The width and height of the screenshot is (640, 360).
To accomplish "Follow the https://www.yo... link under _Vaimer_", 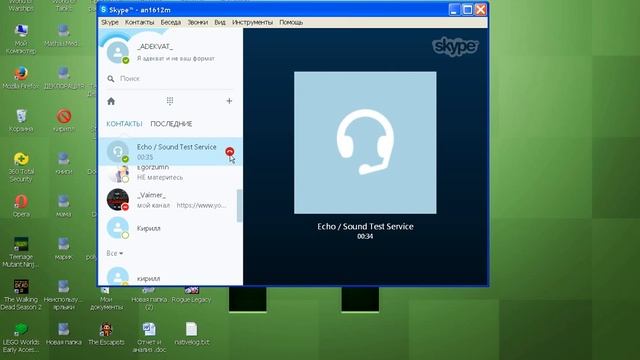I will click(x=201, y=205).
